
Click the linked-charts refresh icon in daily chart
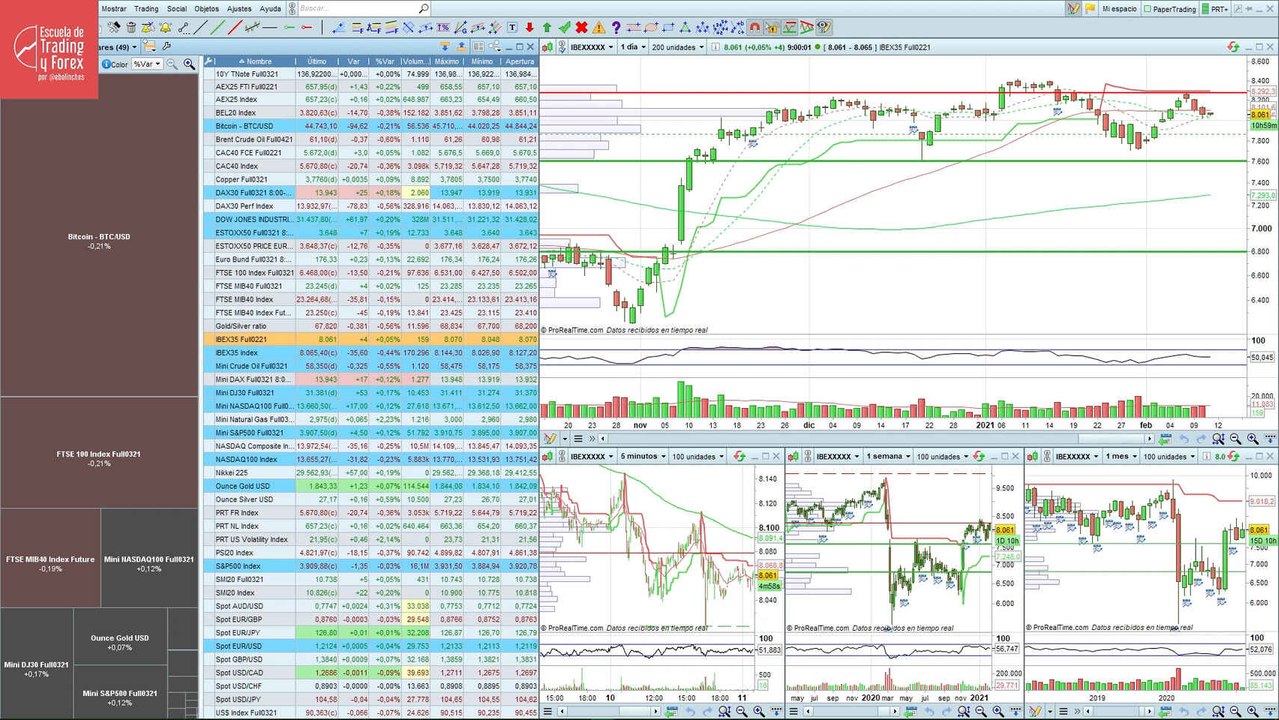(x=1233, y=46)
